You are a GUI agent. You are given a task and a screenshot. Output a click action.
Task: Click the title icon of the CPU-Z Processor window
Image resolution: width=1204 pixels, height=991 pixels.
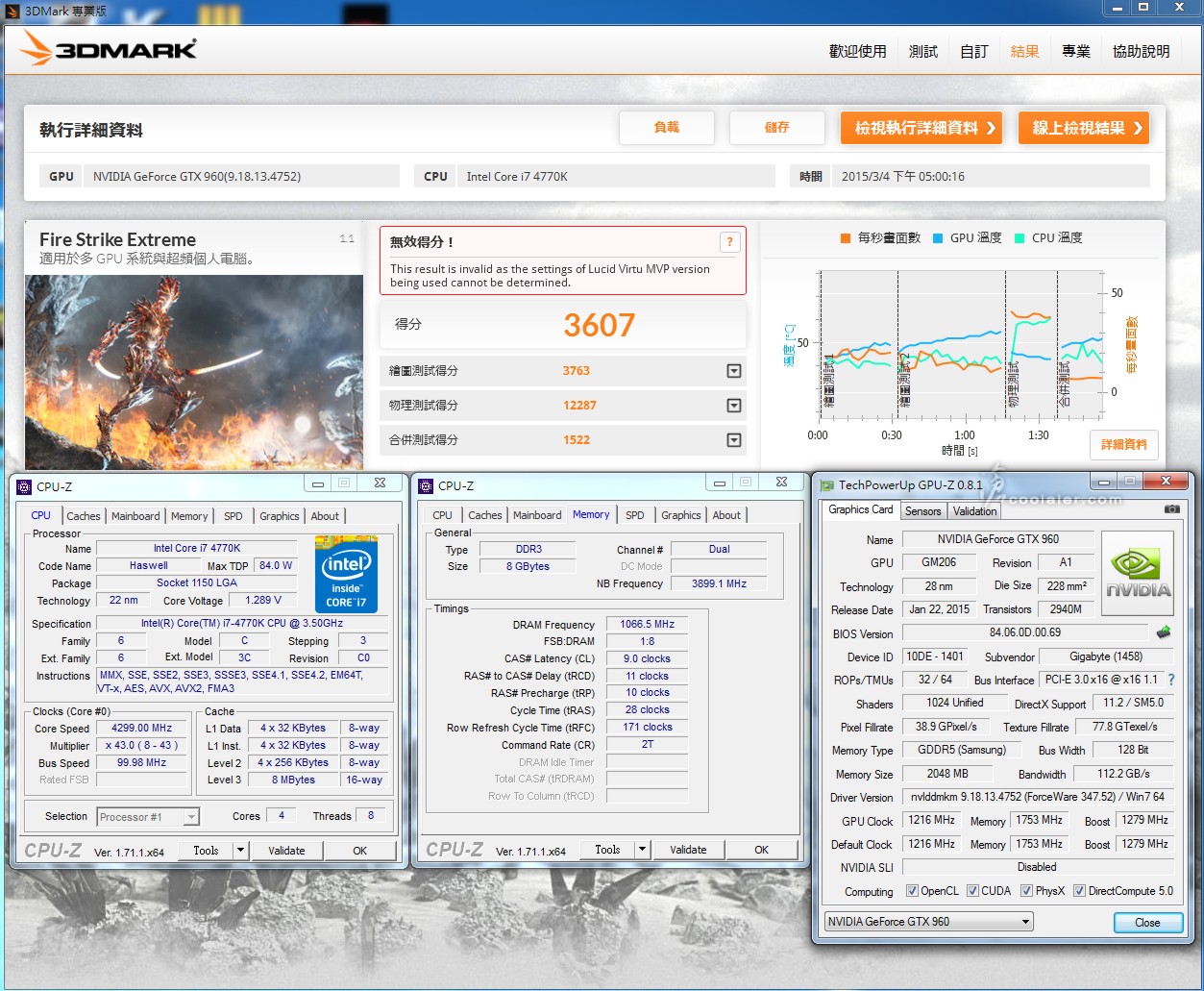[x=24, y=486]
